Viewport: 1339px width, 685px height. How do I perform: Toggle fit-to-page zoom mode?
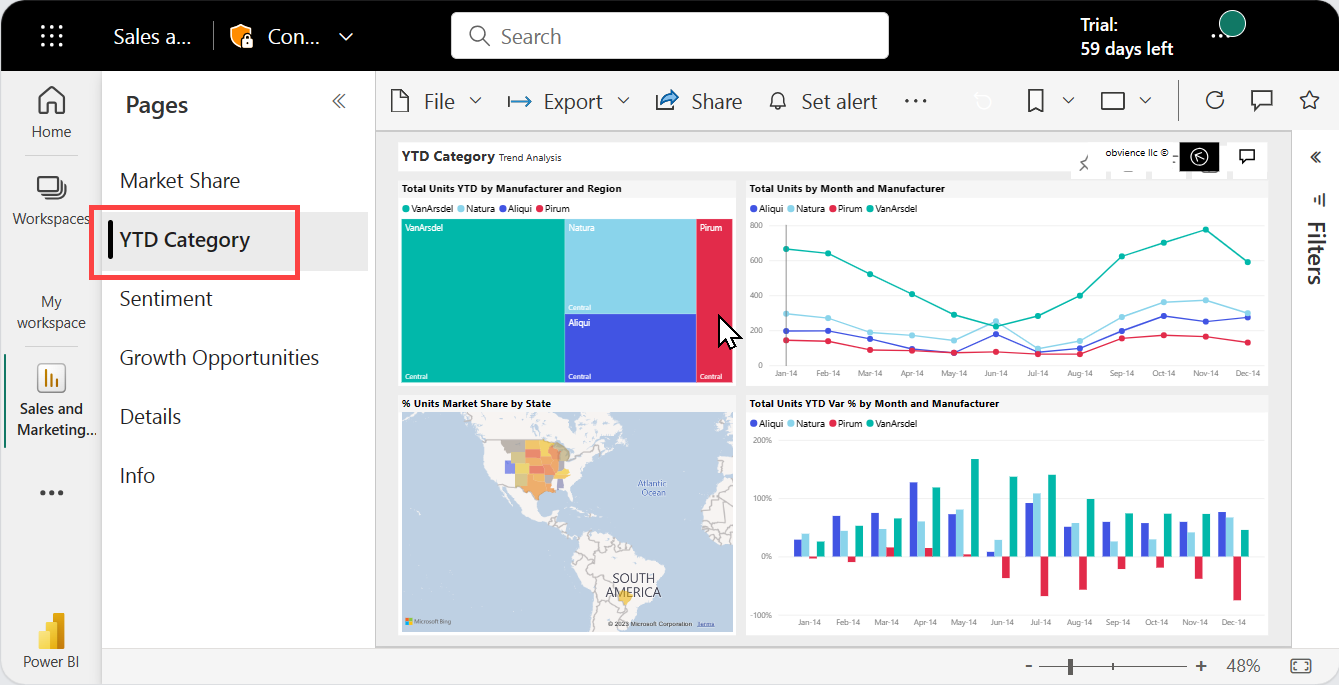tap(1301, 664)
